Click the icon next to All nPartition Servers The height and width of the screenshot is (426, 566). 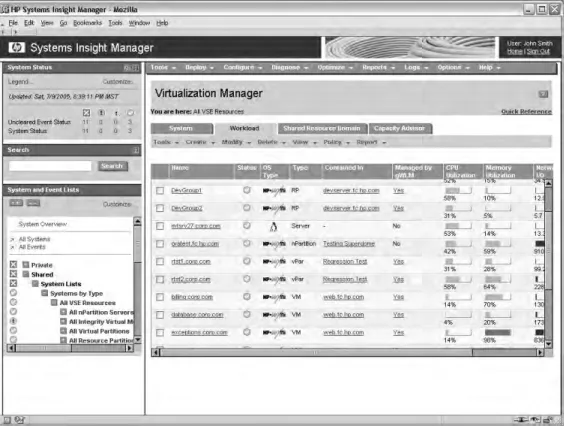point(63,312)
